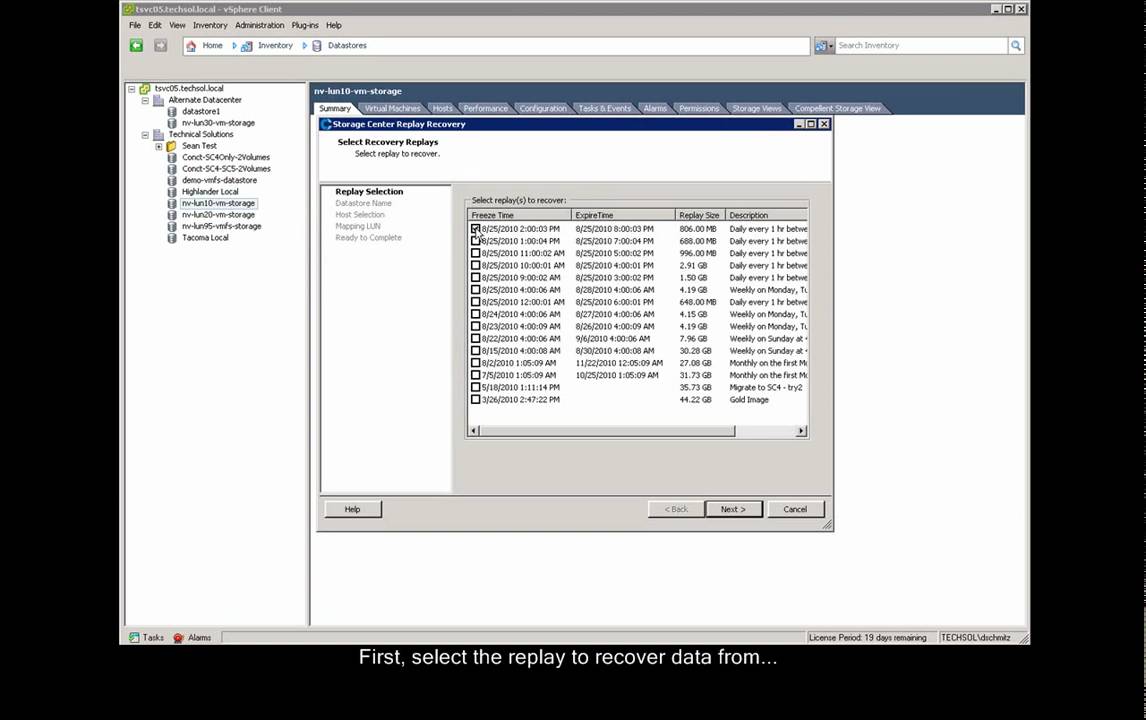Screen dimensions: 1146x720
Task: Click the Cancel button
Action: [795, 509]
